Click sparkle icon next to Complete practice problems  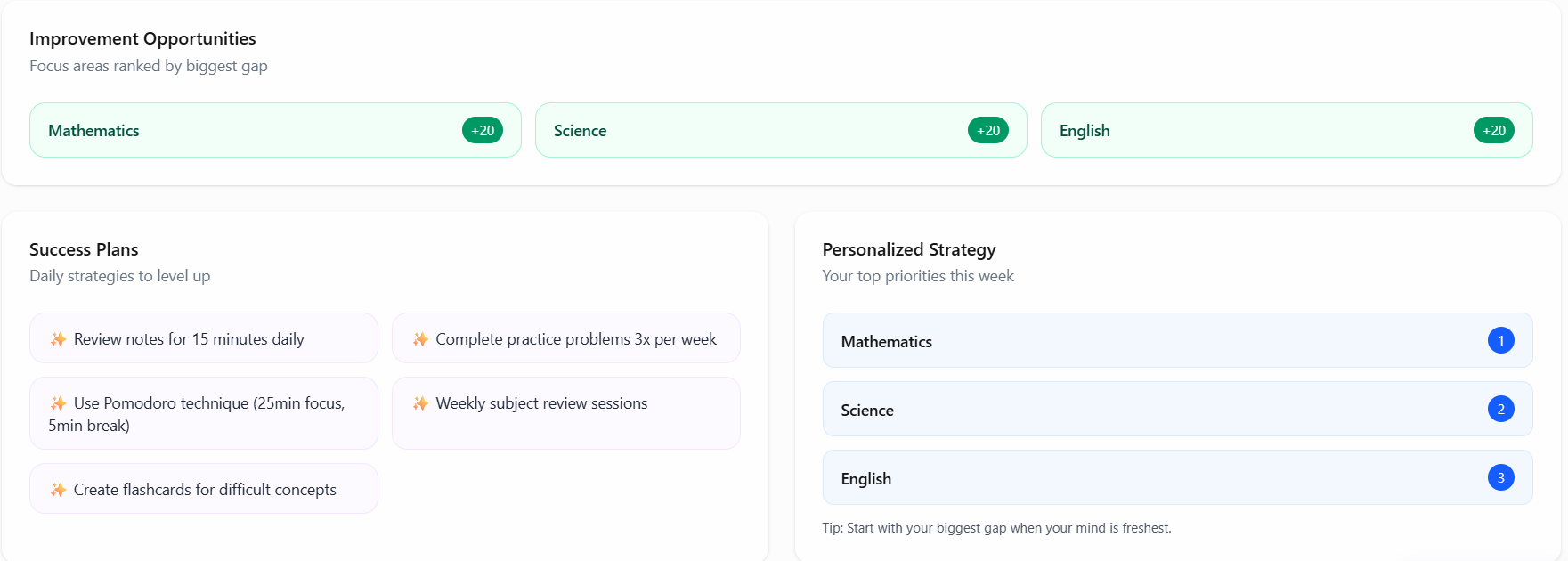click(x=420, y=339)
